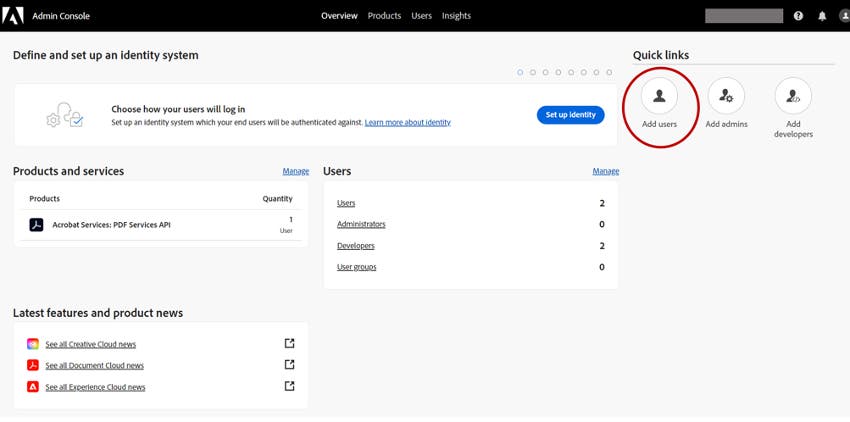Screen dimensions: 850x422
Task: Open external link icon for Document Cloud news
Action: (290, 365)
